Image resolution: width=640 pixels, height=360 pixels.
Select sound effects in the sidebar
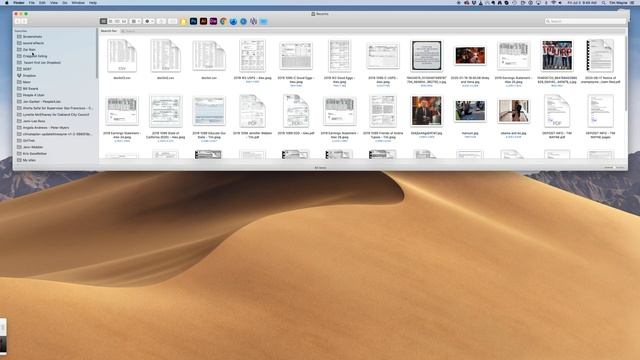coord(33,43)
